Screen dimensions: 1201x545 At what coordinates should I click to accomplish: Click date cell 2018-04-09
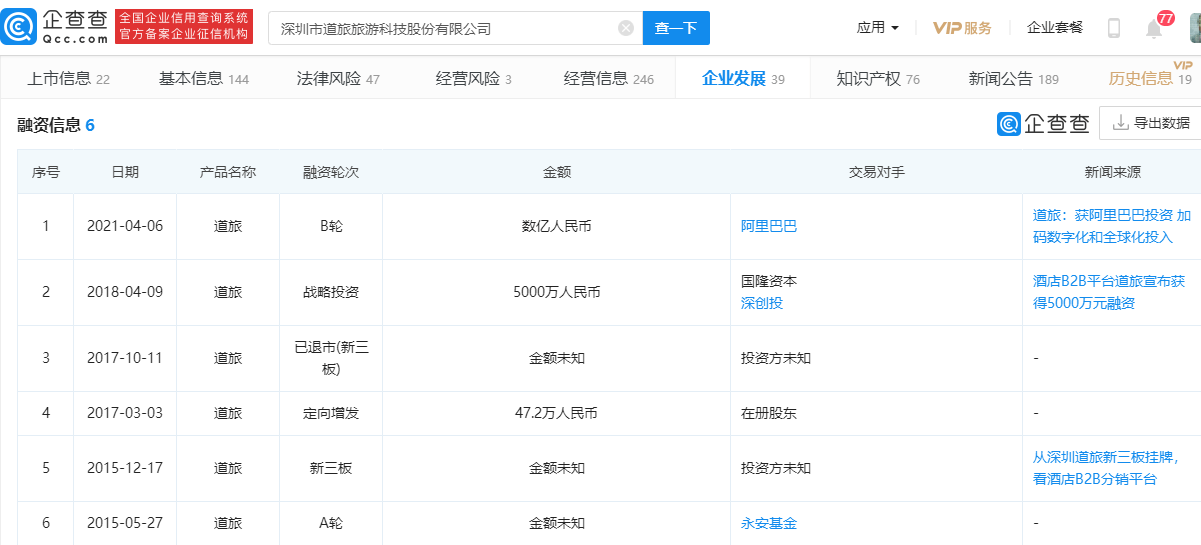point(125,292)
